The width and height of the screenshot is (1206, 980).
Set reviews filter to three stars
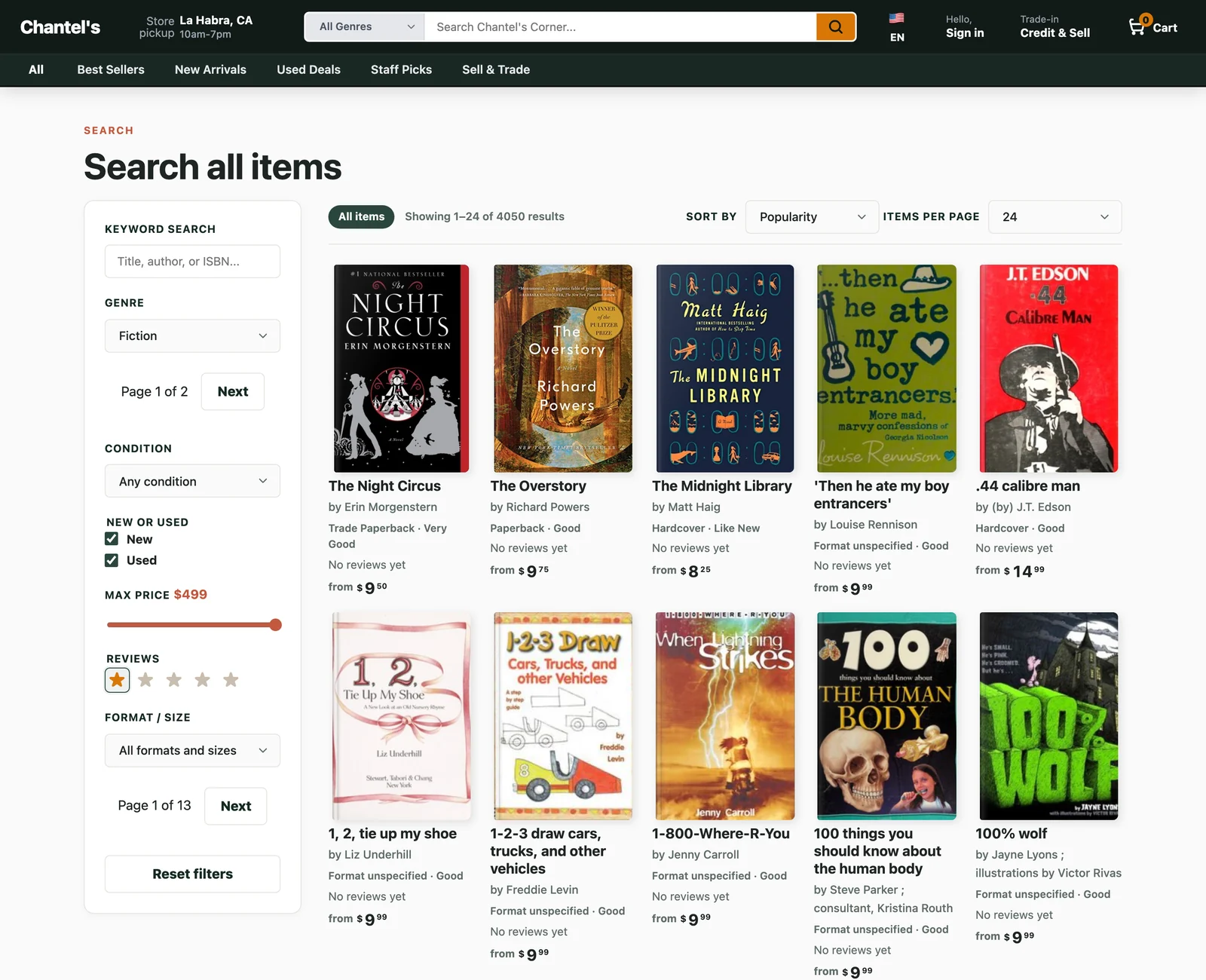pyautogui.click(x=174, y=680)
